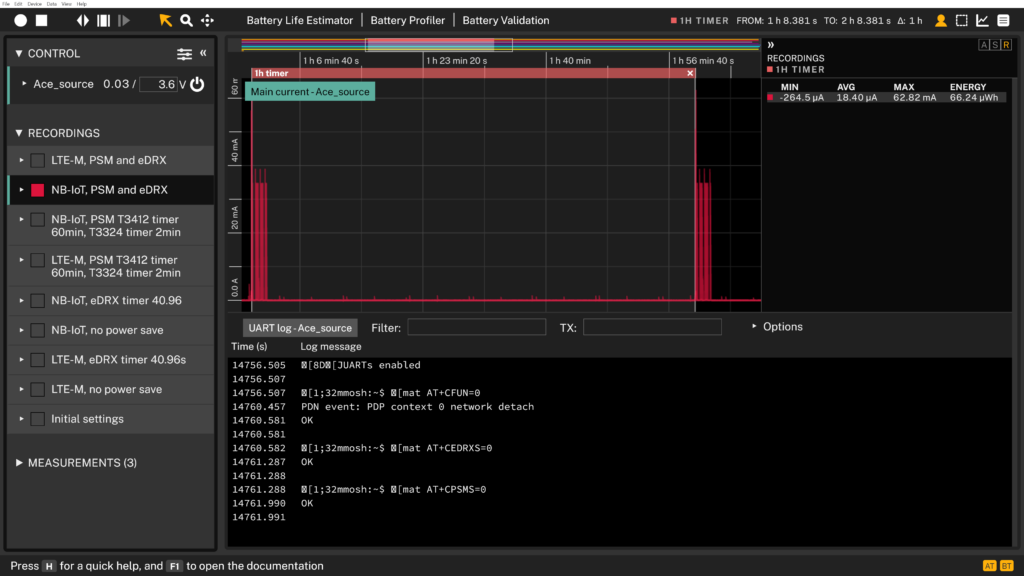Viewport: 1024px width, 576px height.
Task: Select the yellow arrow pointer tool
Action: point(165,20)
